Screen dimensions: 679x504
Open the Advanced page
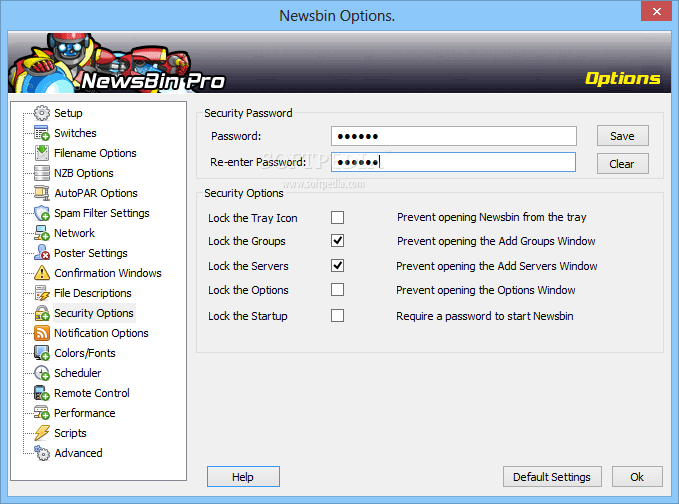click(78, 453)
